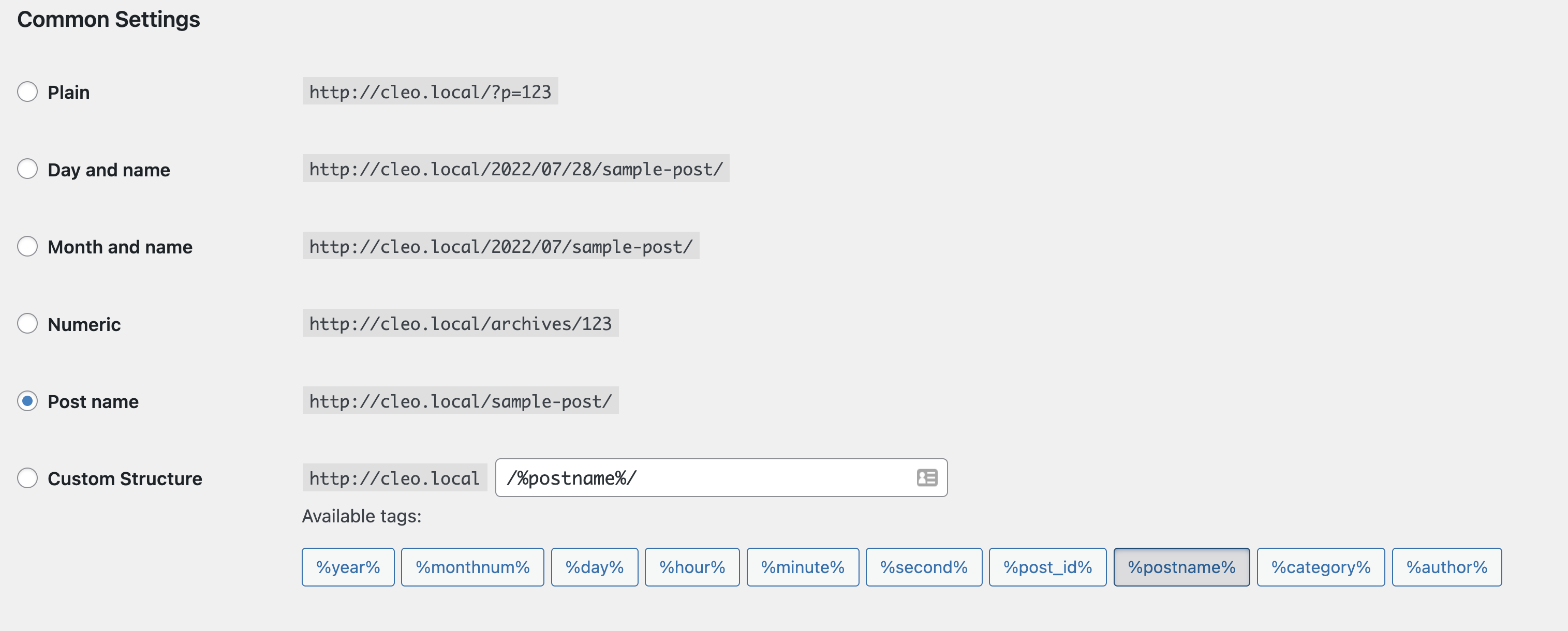This screenshot has width=1568, height=631.
Task: Add the %author% tag
Action: click(x=1447, y=566)
